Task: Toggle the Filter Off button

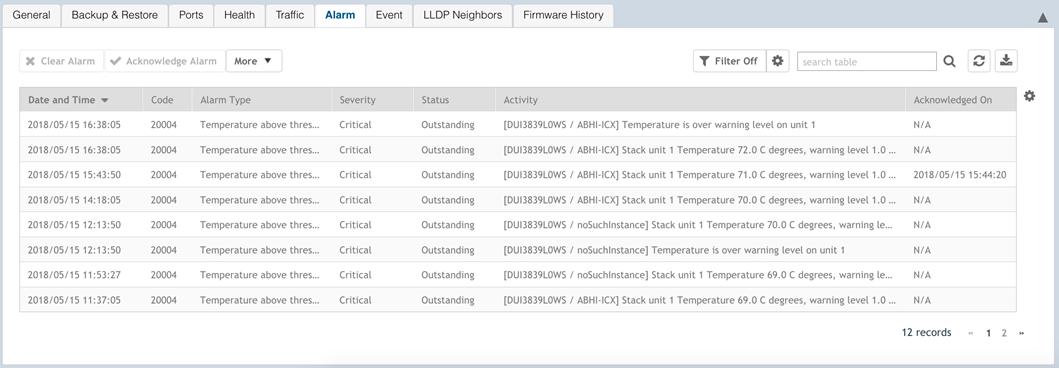Action: pyautogui.click(x=729, y=61)
